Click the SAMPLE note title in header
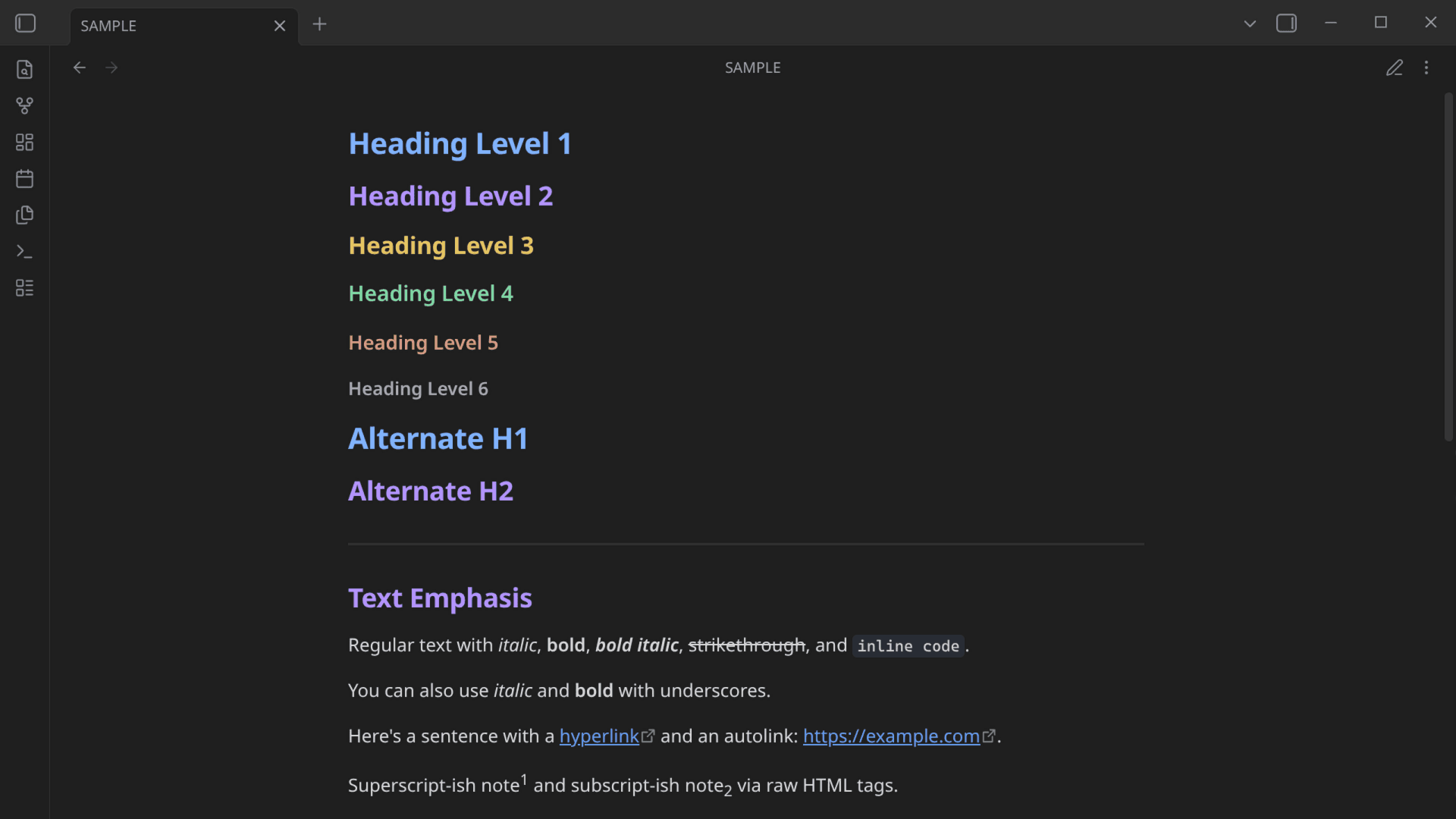 click(752, 67)
